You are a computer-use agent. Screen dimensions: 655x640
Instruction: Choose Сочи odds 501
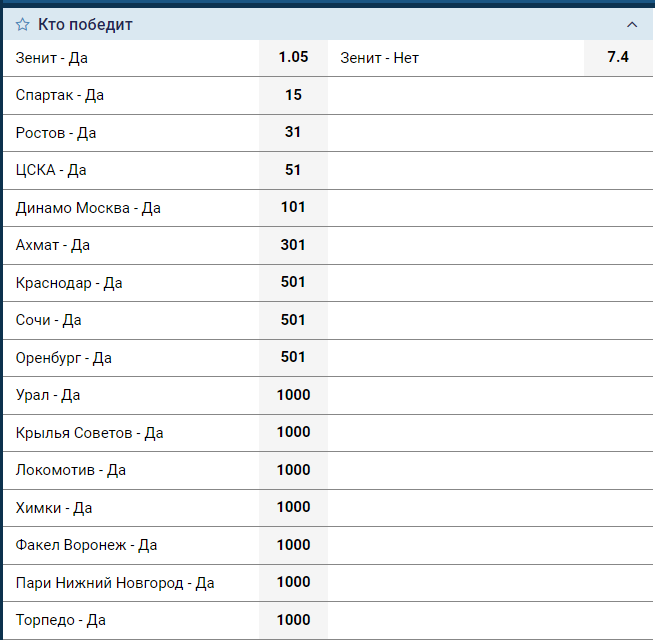(x=293, y=320)
